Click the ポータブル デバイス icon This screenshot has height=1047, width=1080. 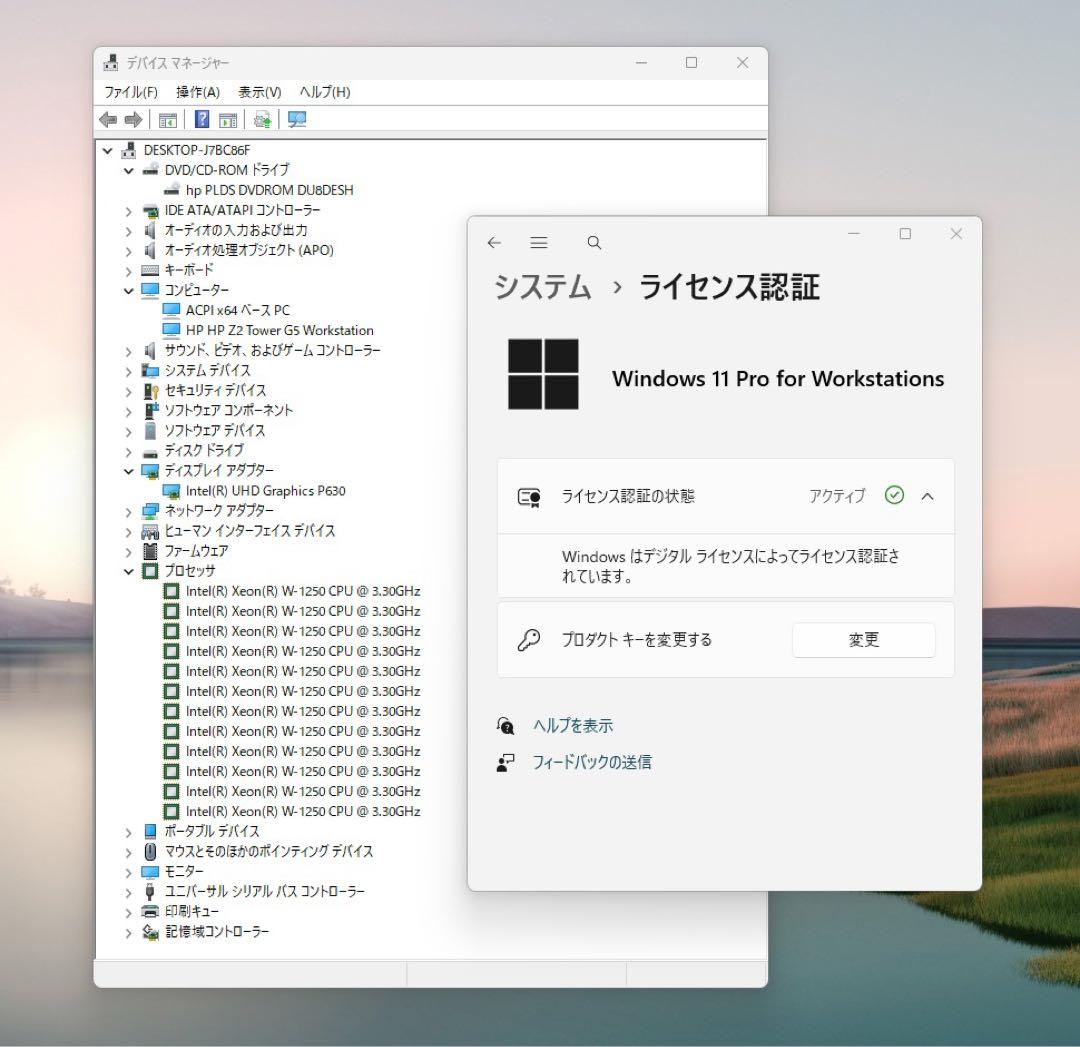pyautogui.click(x=150, y=831)
